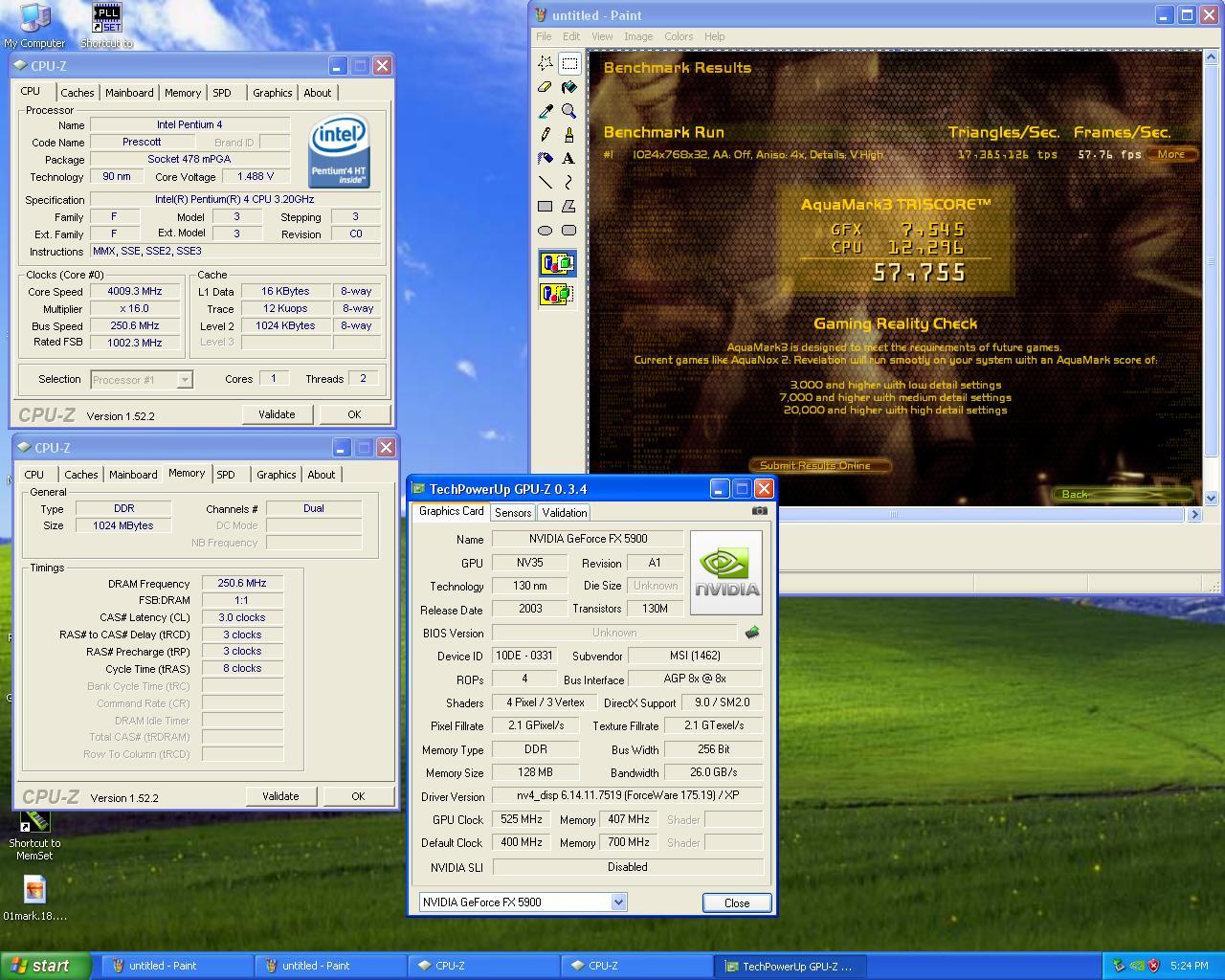The height and width of the screenshot is (980, 1225).
Task: Open the Mainboard tab in top CPU-Z window
Action: point(129,93)
